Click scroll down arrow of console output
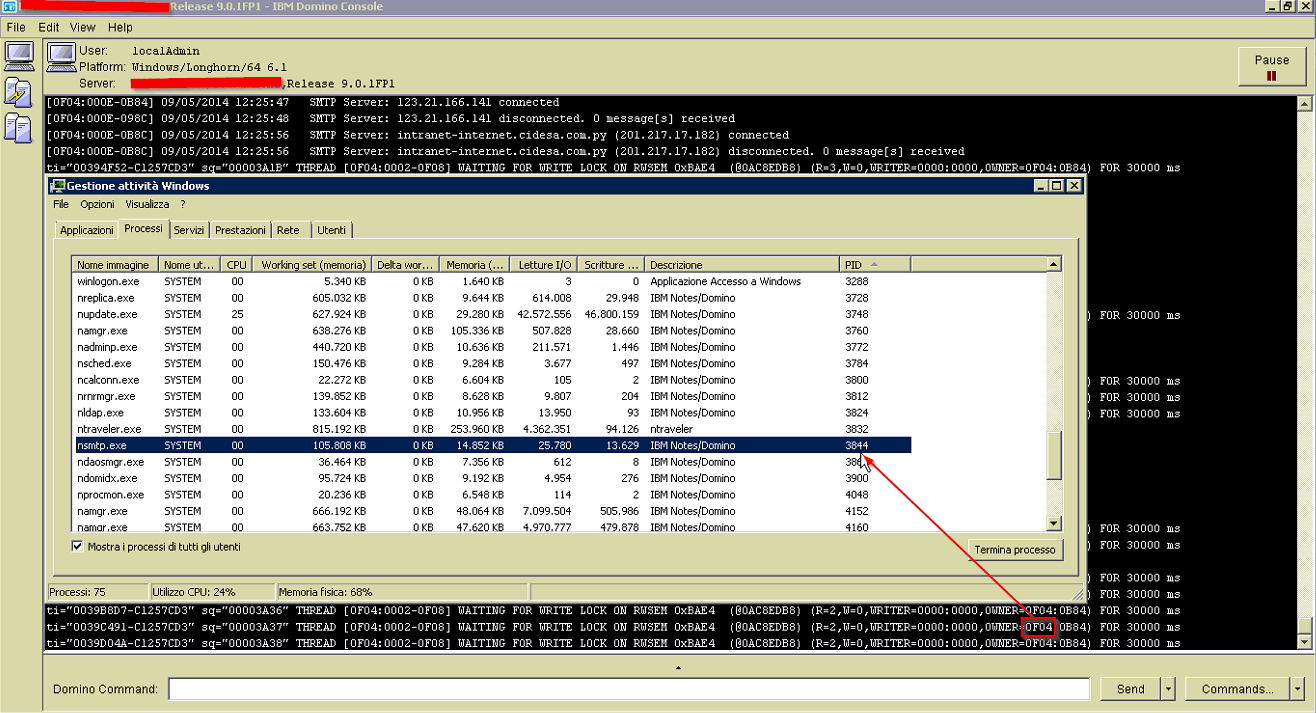The height and width of the screenshot is (713, 1316). coord(1304,641)
